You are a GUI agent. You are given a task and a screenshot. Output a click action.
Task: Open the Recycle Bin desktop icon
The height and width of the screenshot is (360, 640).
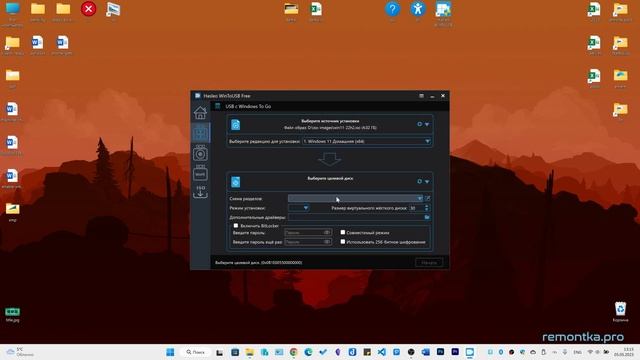click(x=620, y=312)
